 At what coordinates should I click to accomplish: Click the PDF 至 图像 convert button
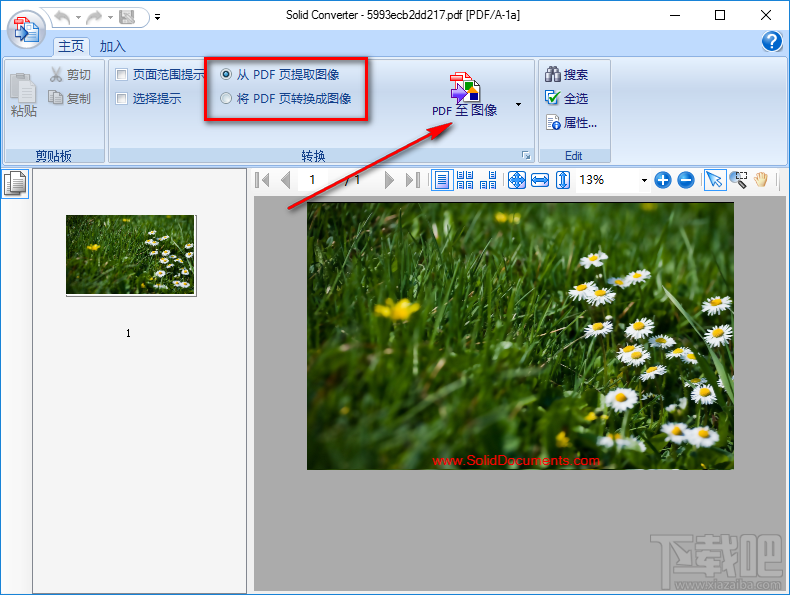[x=465, y=95]
